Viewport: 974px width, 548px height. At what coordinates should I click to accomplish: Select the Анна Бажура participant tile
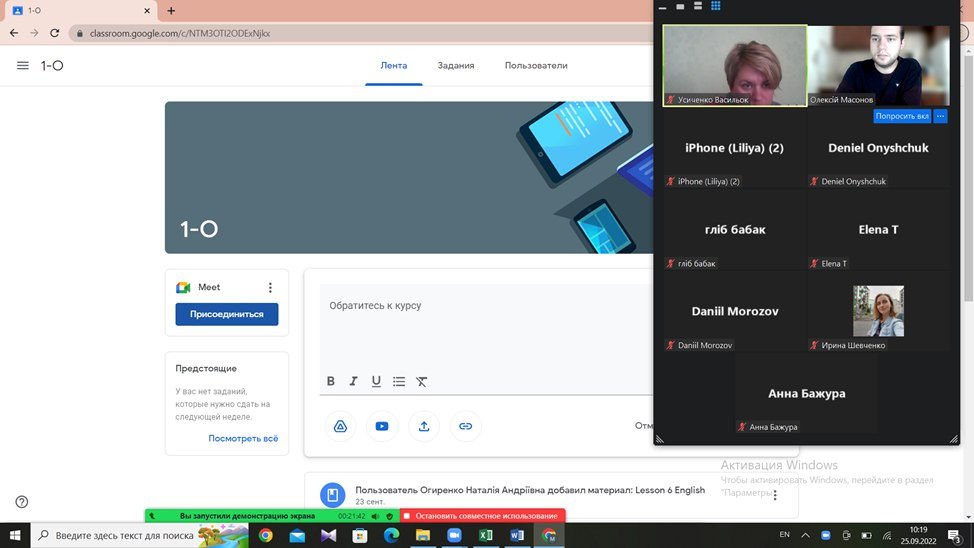tap(806, 393)
